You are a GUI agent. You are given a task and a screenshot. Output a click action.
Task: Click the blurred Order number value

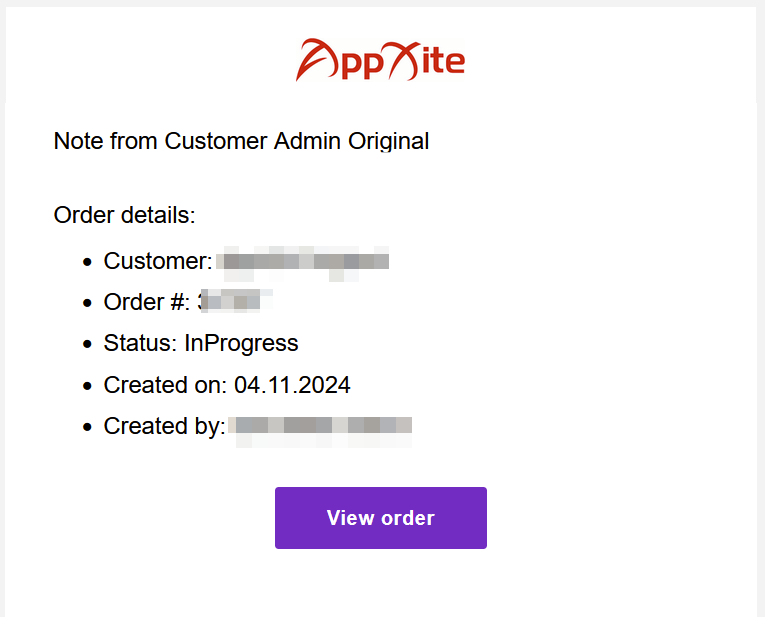pyautogui.click(x=235, y=301)
